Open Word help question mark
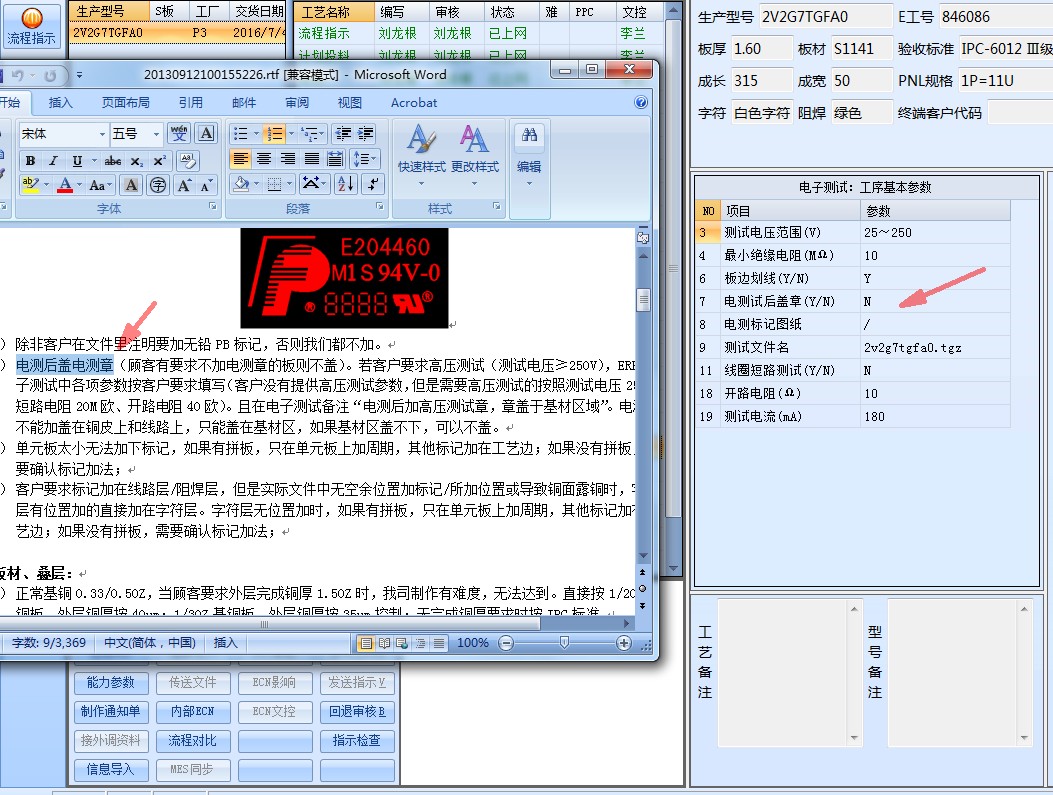Image resolution: width=1053 pixels, height=795 pixels. 641,102
